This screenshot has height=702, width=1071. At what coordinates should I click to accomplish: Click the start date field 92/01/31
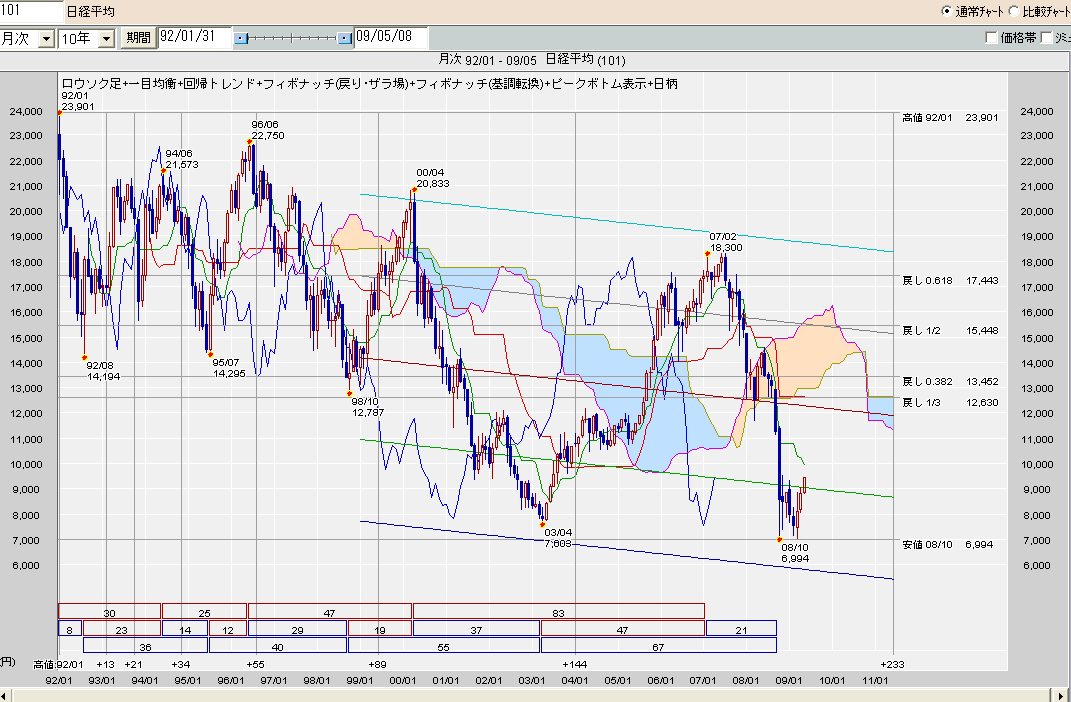[x=193, y=37]
